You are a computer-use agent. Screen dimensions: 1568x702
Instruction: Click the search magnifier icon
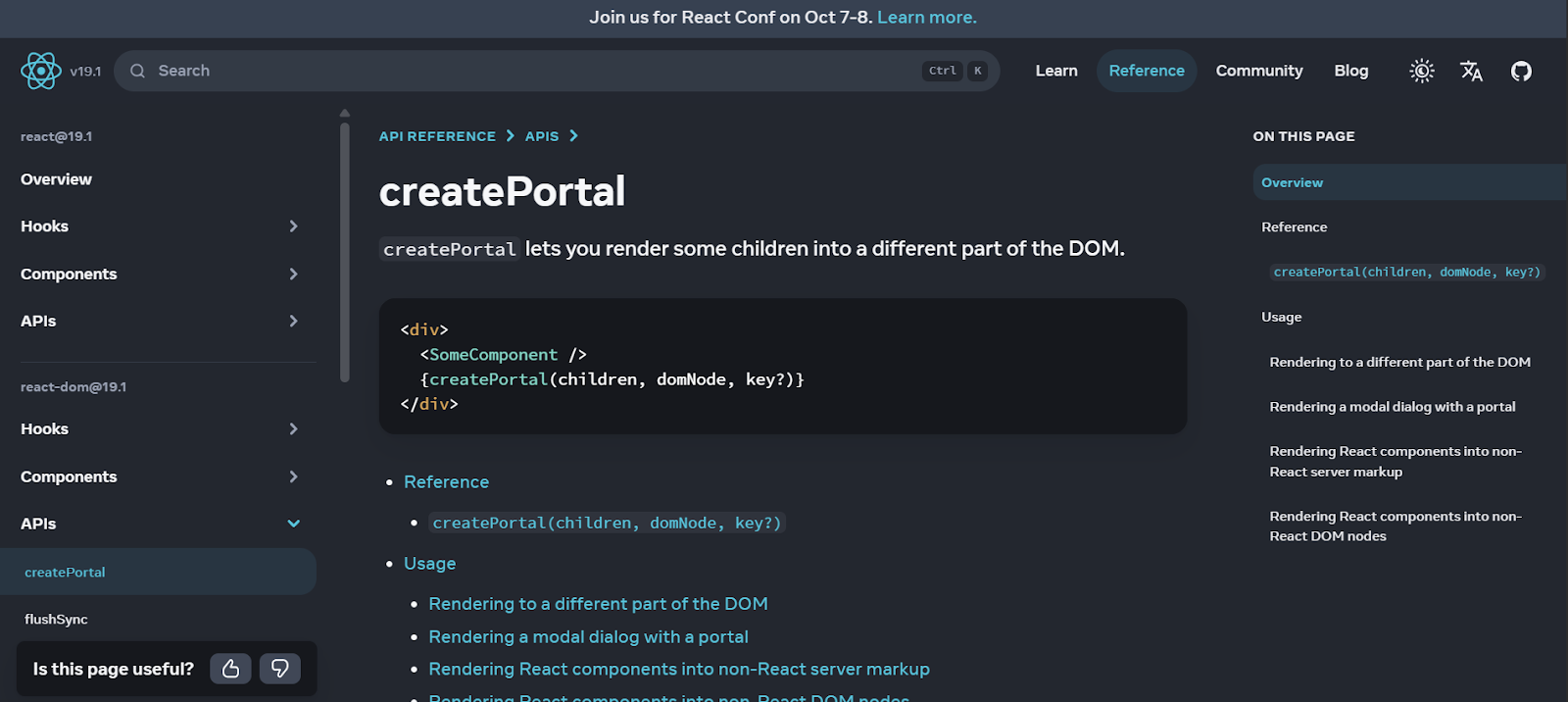138,71
